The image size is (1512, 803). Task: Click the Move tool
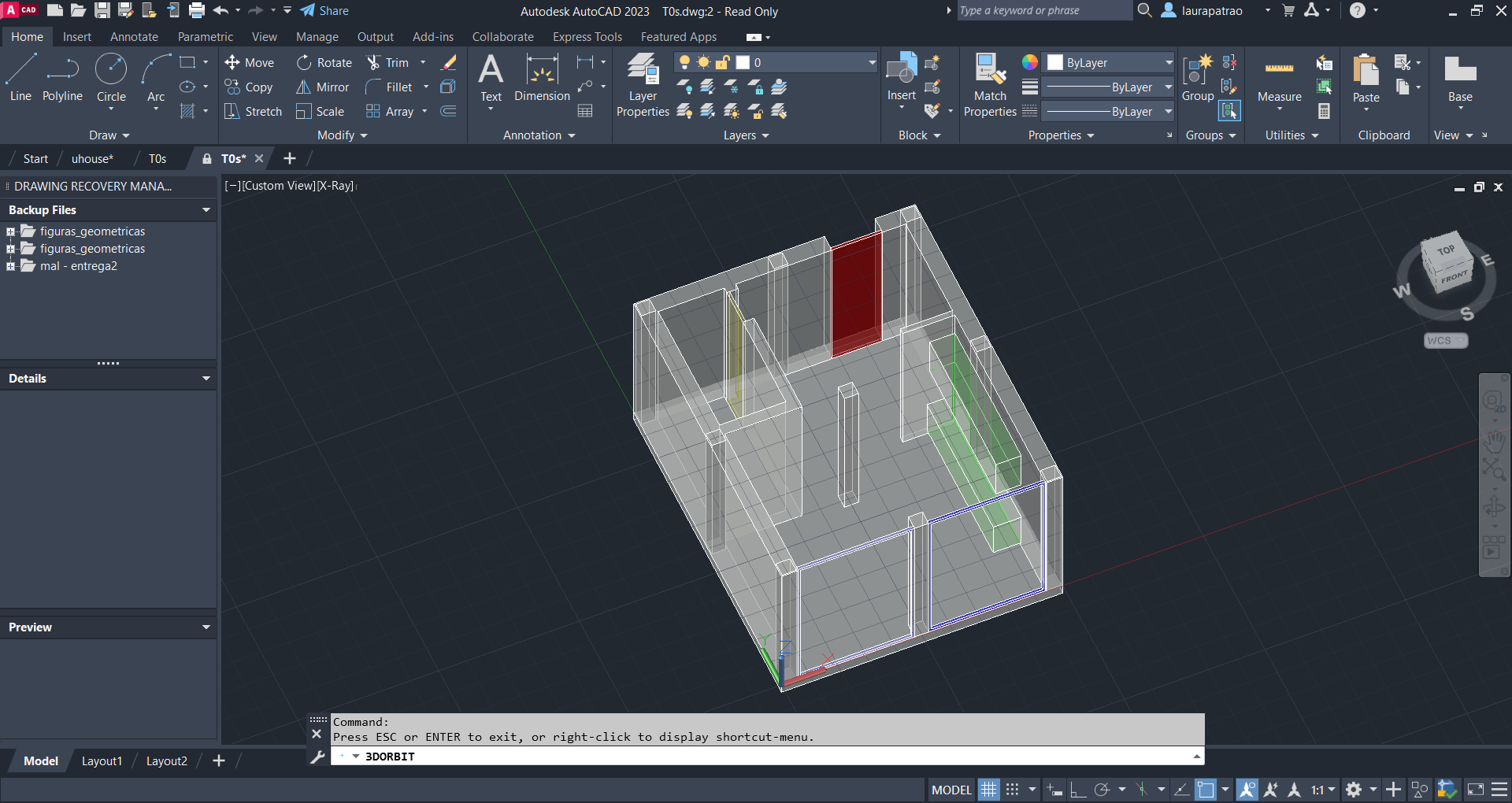pos(249,62)
